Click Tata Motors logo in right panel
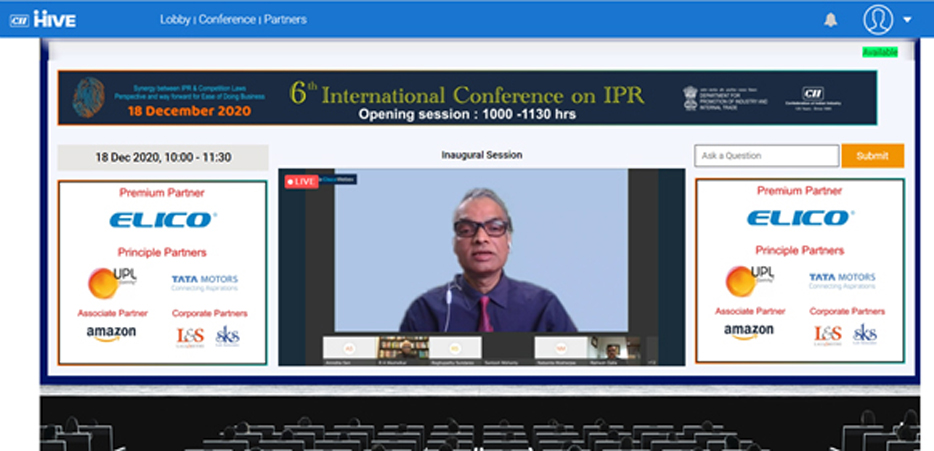The image size is (934, 451). click(x=842, y=281)
